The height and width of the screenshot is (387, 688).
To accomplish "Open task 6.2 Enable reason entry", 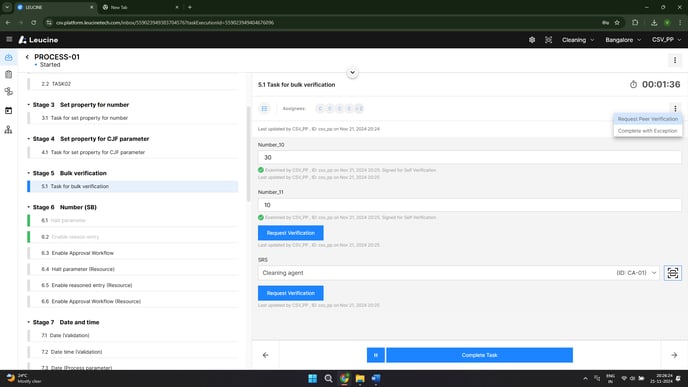I will click(x=133, y=237).
